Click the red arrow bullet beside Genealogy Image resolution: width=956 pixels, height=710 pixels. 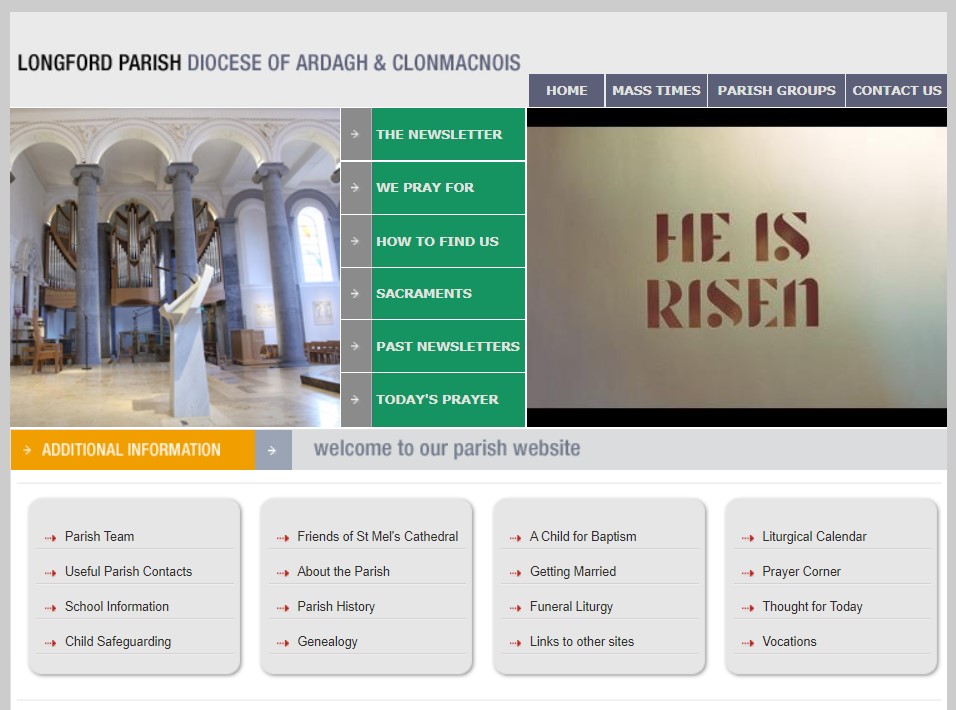coord(283,643)
